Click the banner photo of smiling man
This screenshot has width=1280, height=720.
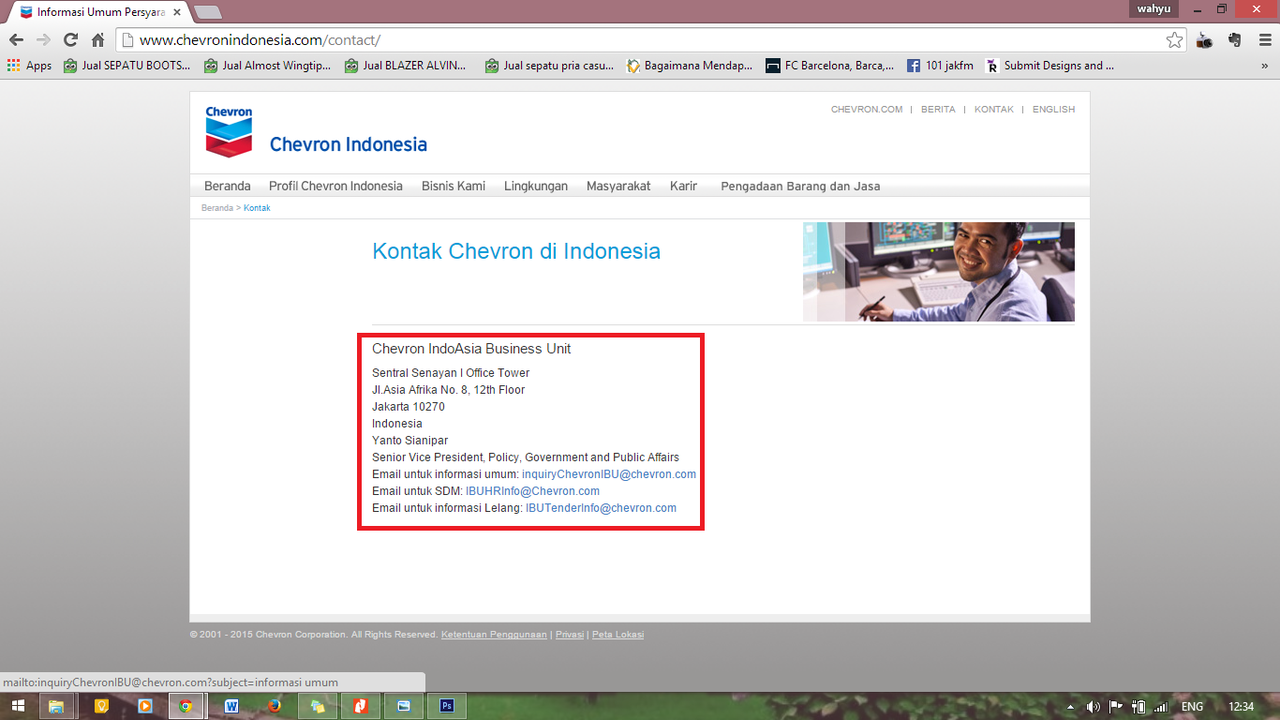coord(939,272)
